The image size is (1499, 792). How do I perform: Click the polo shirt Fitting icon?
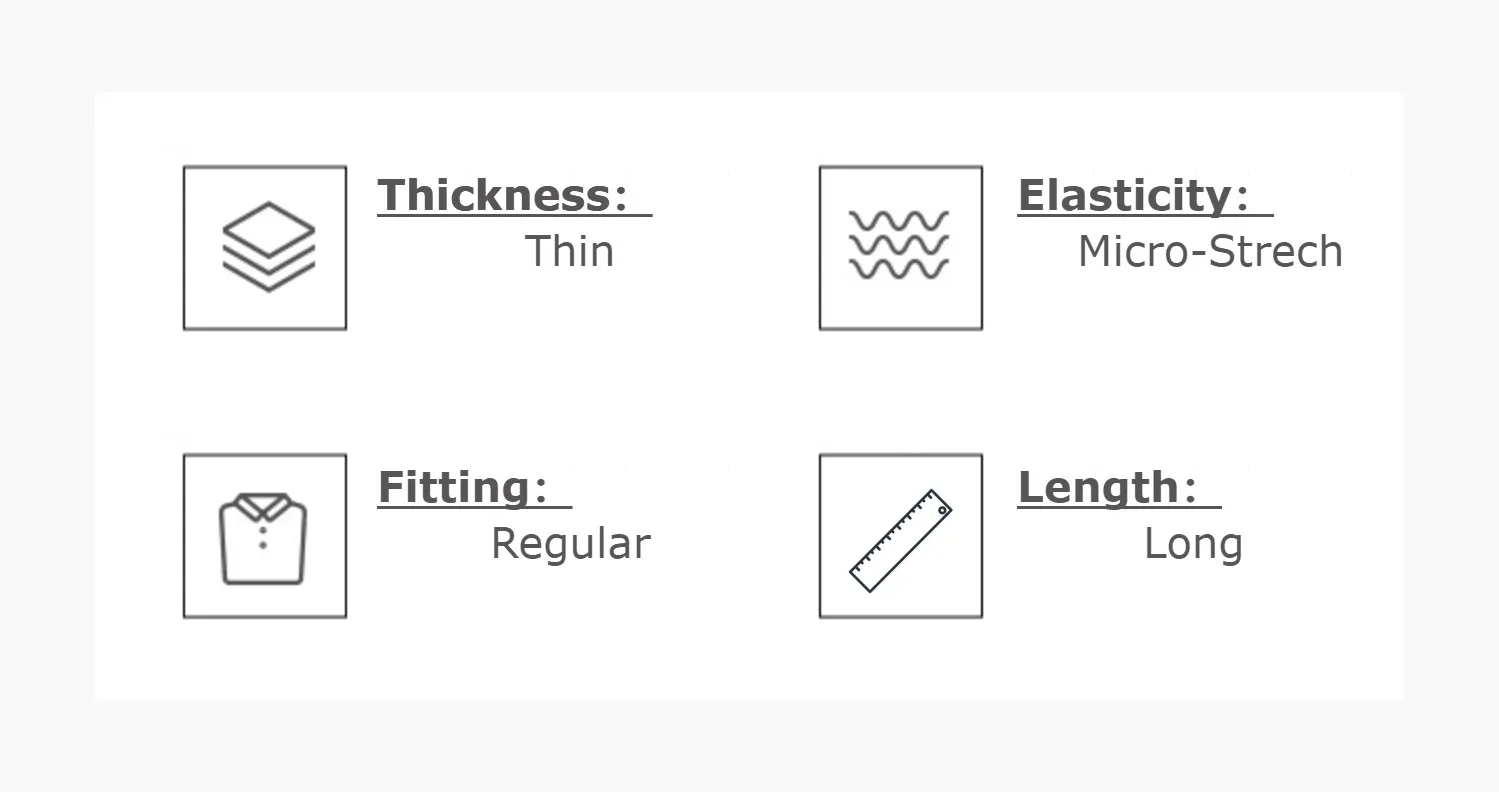(x=265, y=536)
